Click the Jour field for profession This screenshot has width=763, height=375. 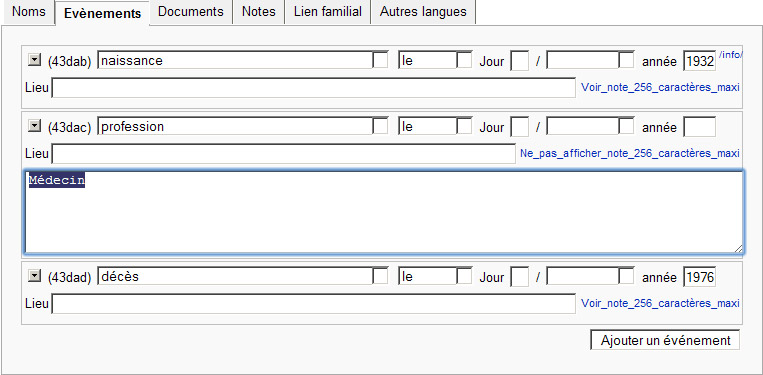(x=520, y=127)
